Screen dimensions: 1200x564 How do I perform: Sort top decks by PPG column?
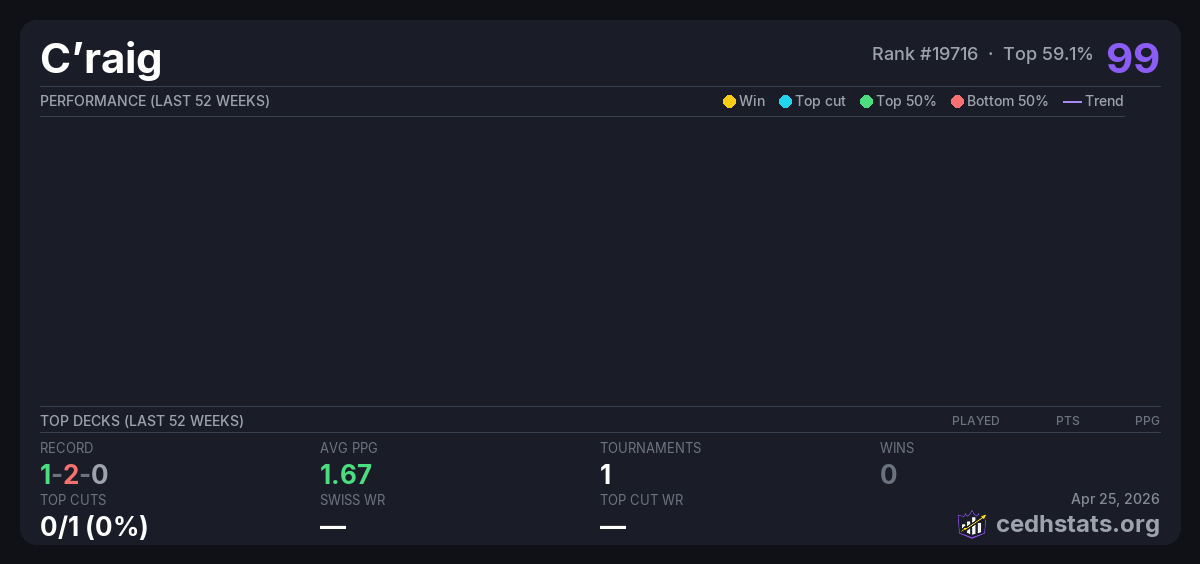(x=1147, y=421)
